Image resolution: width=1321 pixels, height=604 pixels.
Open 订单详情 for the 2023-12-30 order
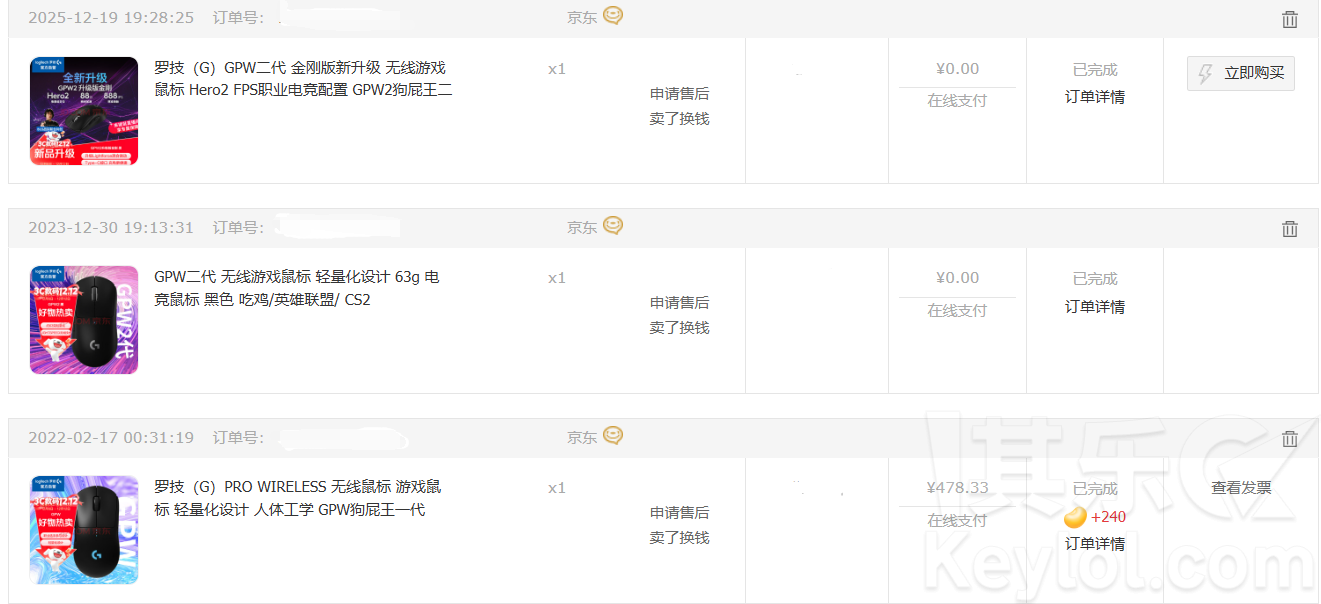[1095, 307]
